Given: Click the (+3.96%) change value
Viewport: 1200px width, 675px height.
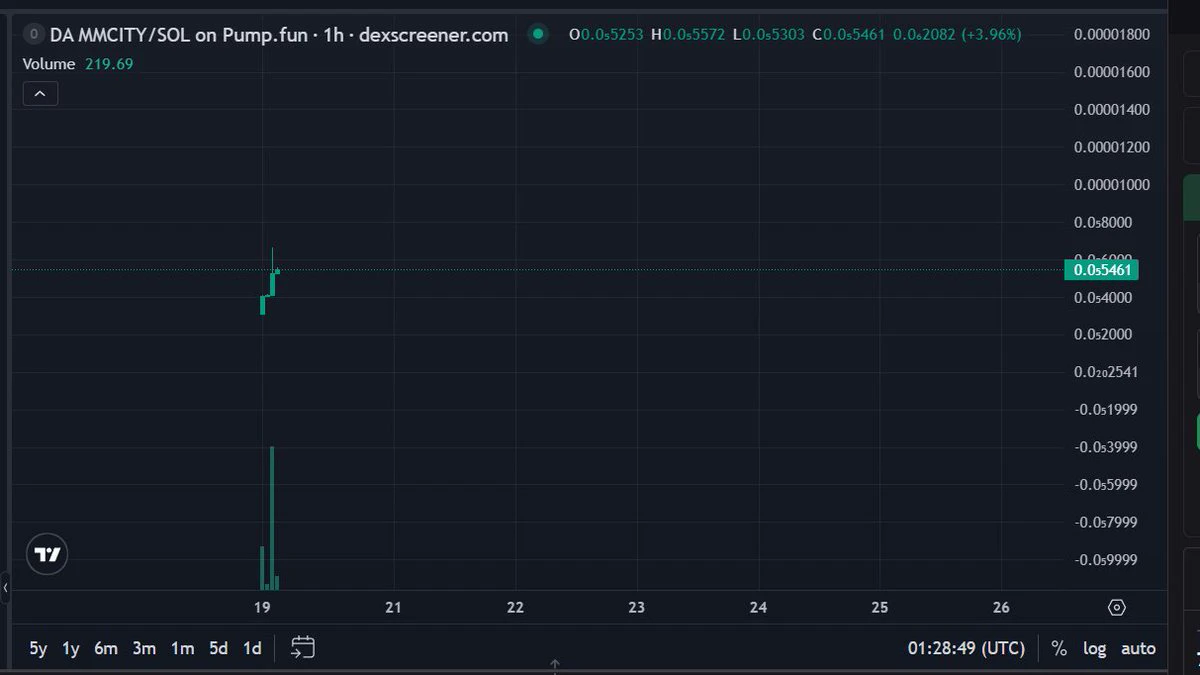Looking at the screenshot, I should coord(992,35).
